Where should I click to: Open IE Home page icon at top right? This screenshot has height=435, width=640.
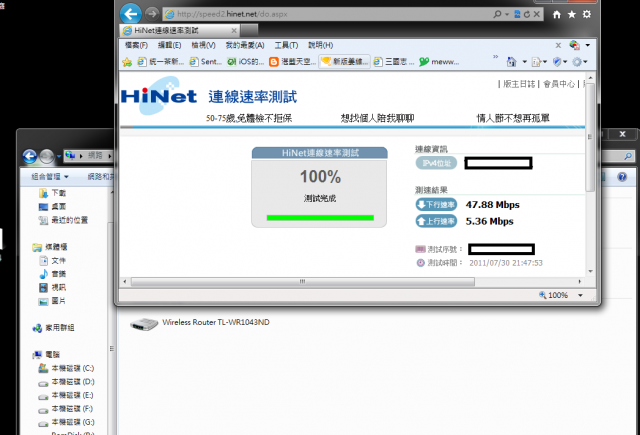[x=556, y=14]
